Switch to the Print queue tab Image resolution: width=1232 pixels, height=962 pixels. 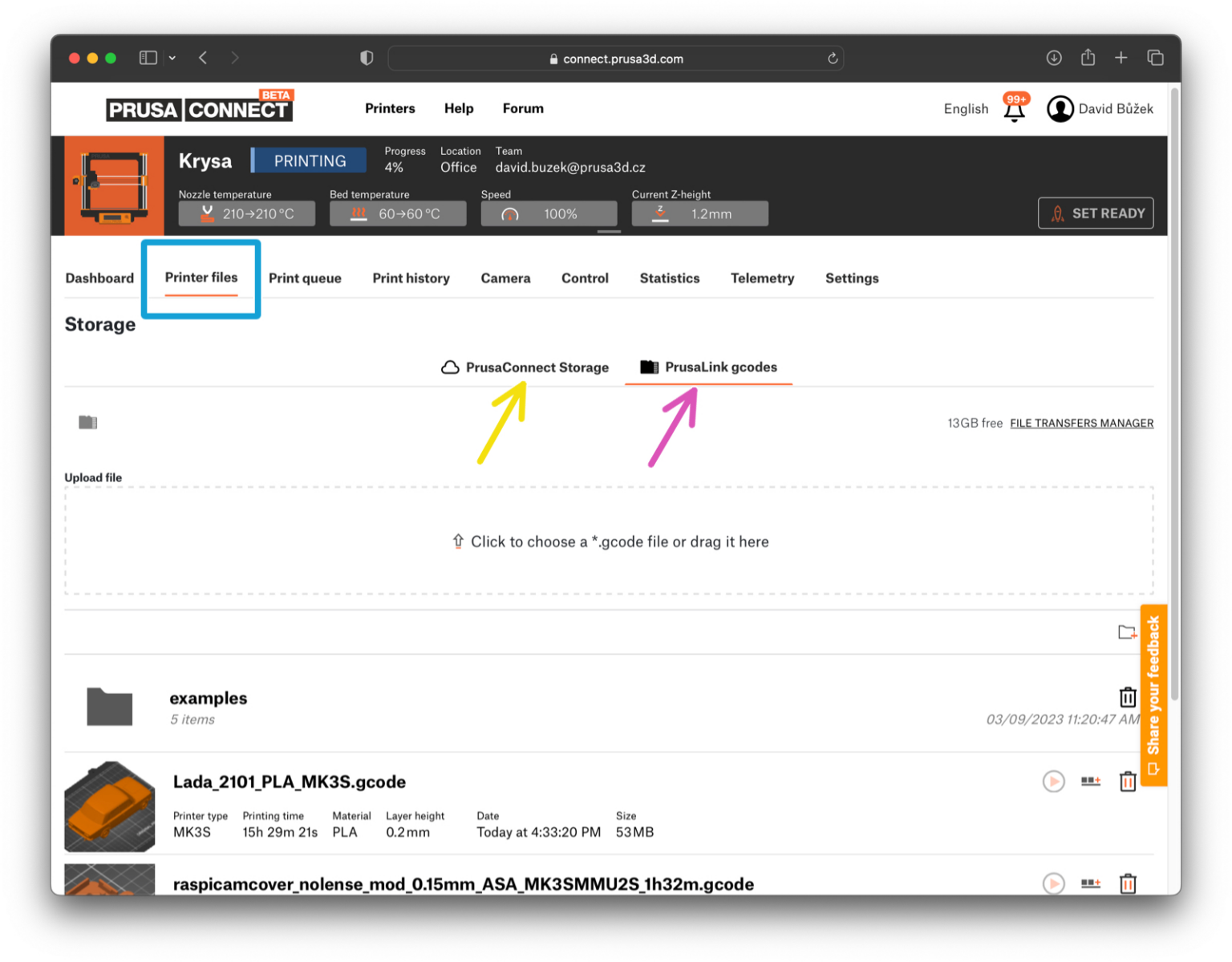pyautogui.click(x=305, y=278)
